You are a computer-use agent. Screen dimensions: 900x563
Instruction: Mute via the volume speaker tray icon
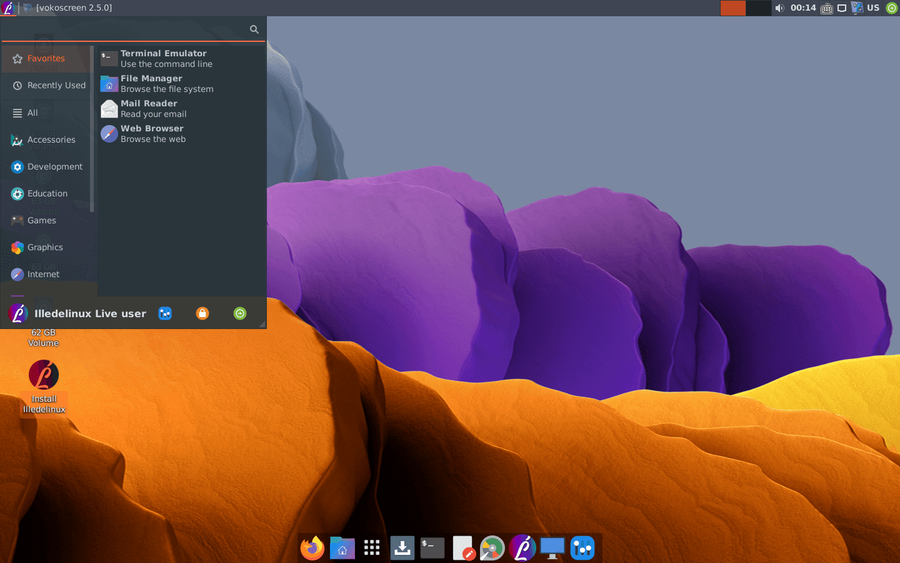(779, 8)
